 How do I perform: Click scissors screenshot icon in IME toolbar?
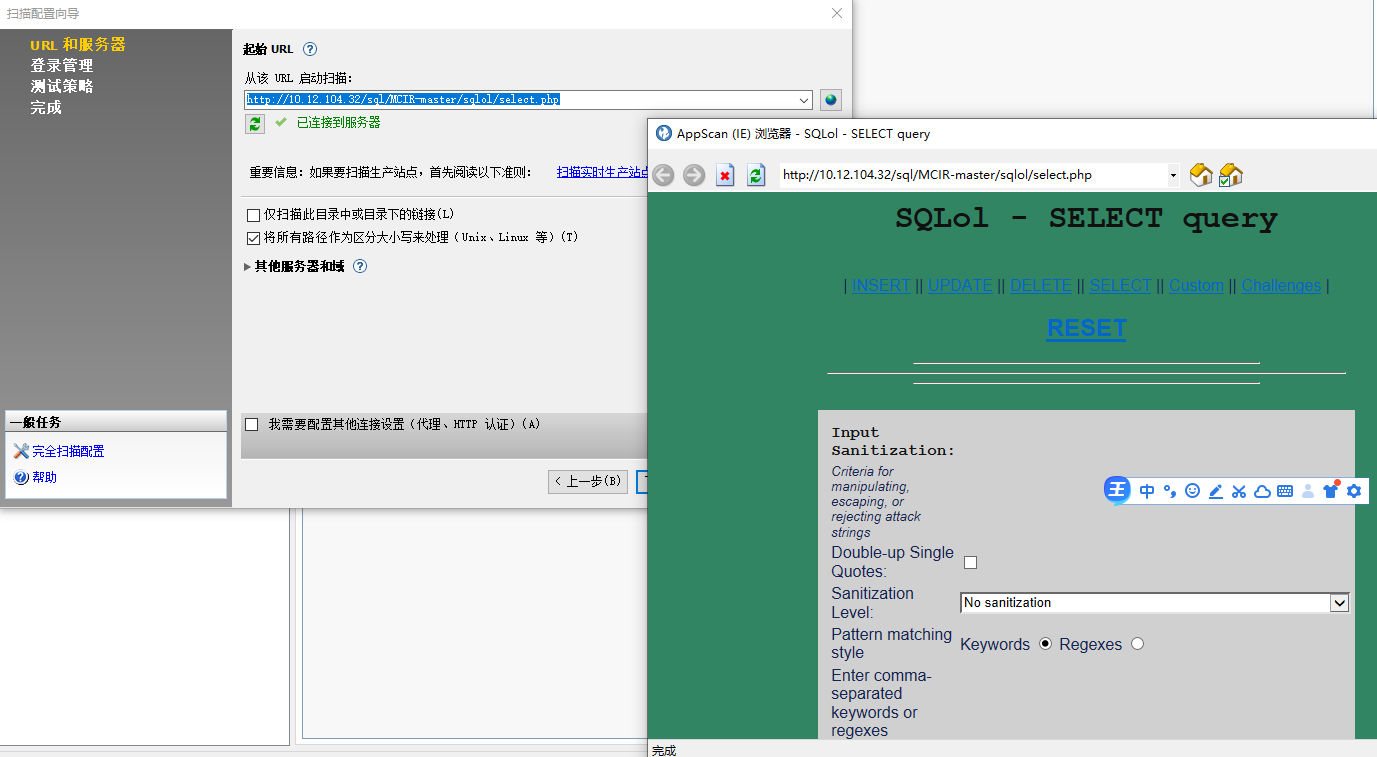coord(1238,490)
